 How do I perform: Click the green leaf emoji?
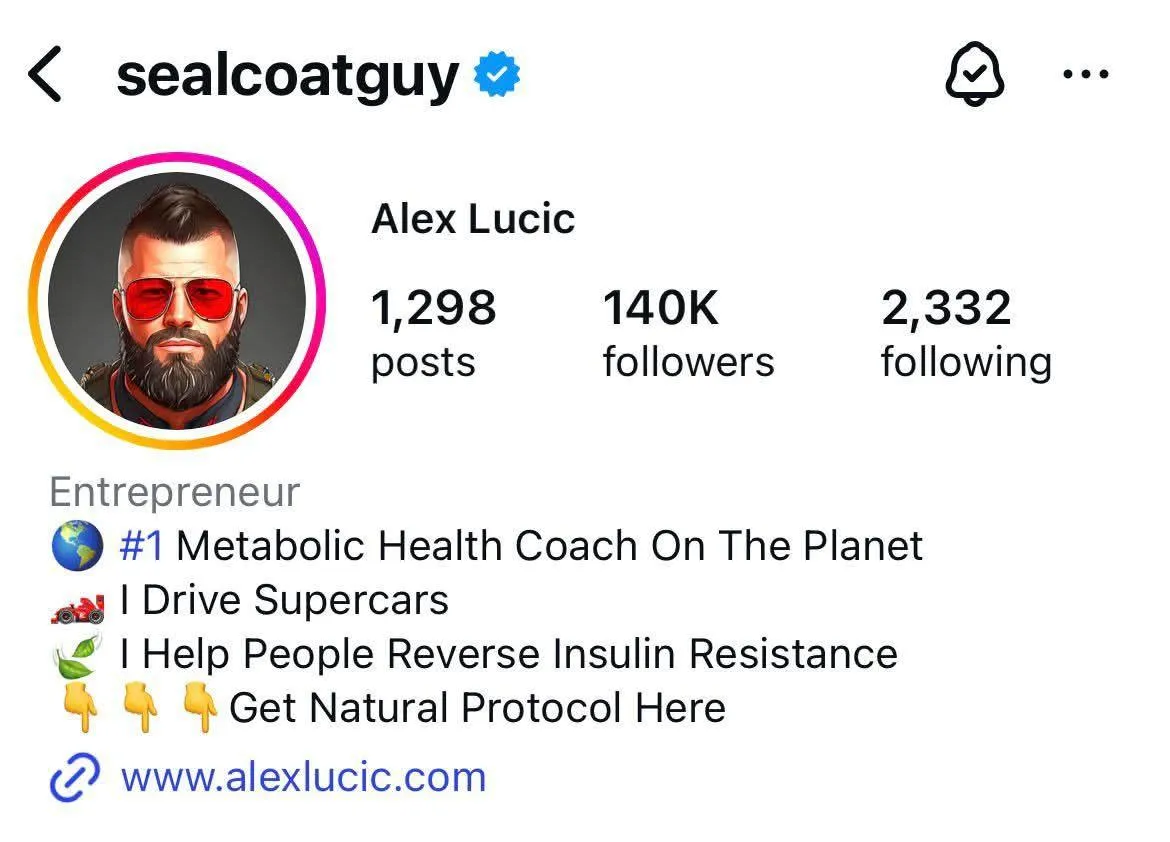coord(78,655)
